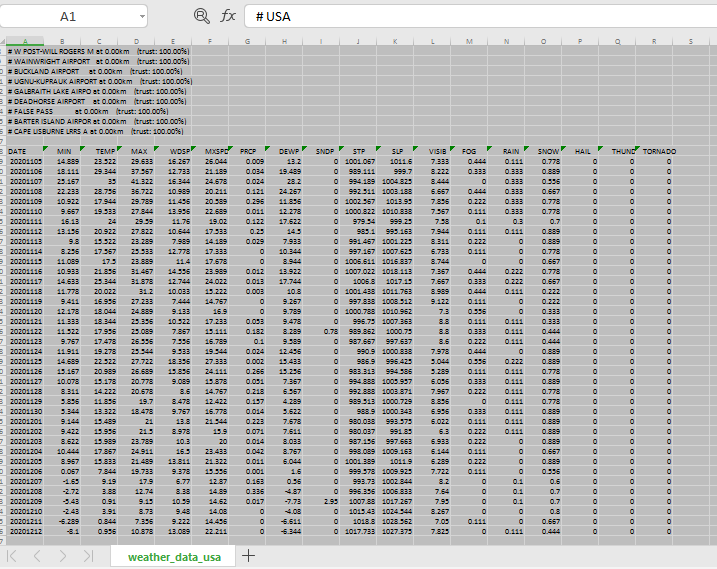Select date cell 20201212

[25, 531]
